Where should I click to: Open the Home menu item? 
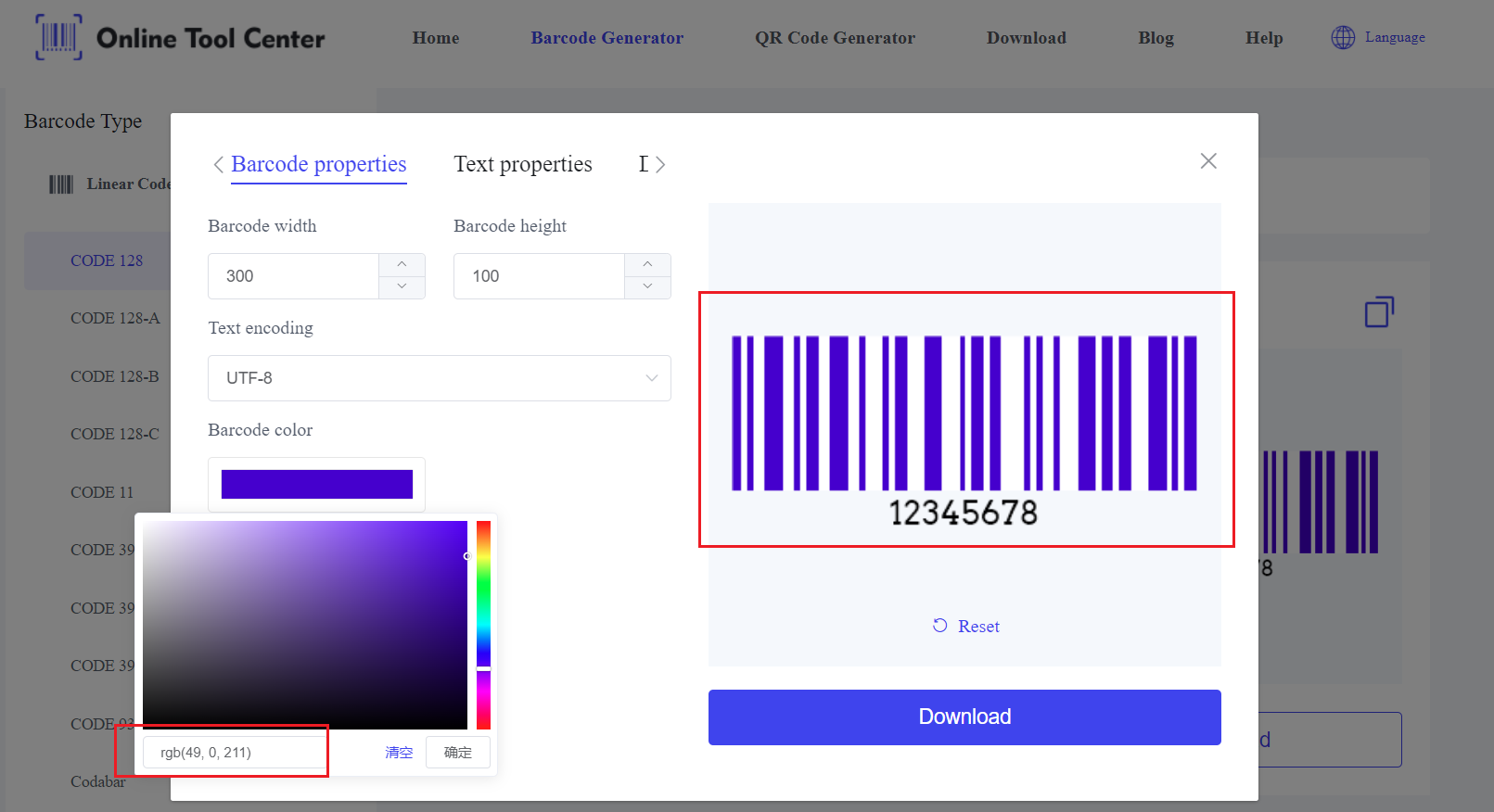(x=436, y=38)
